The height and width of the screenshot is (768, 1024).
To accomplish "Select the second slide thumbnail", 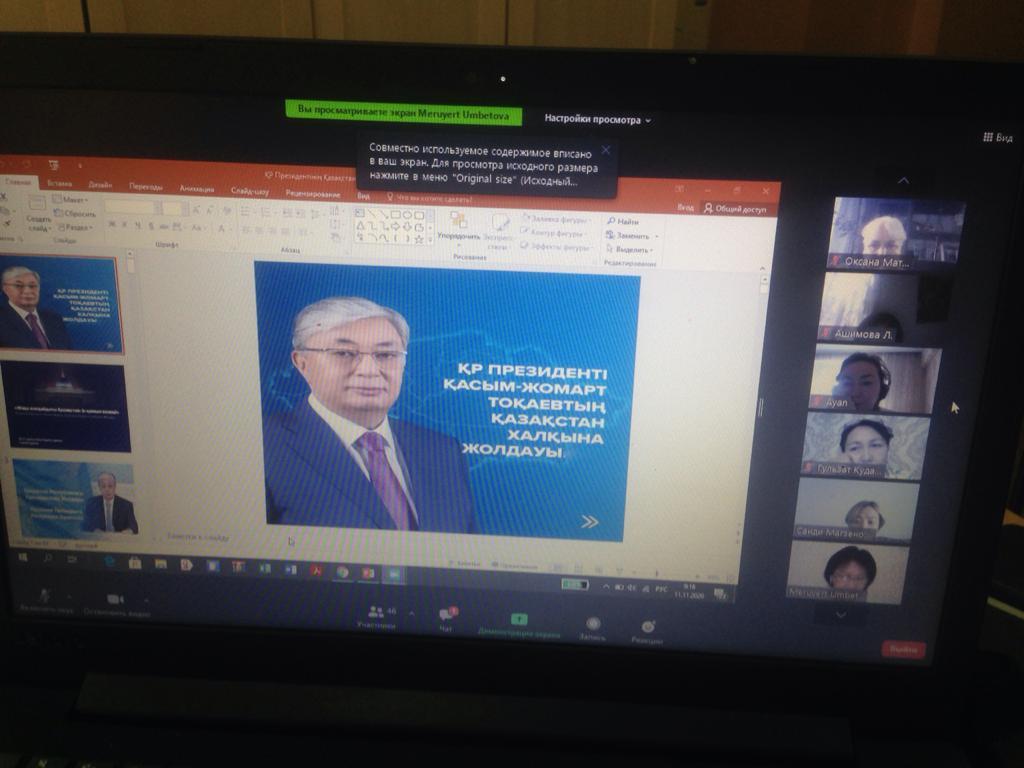I will point(66,406).
